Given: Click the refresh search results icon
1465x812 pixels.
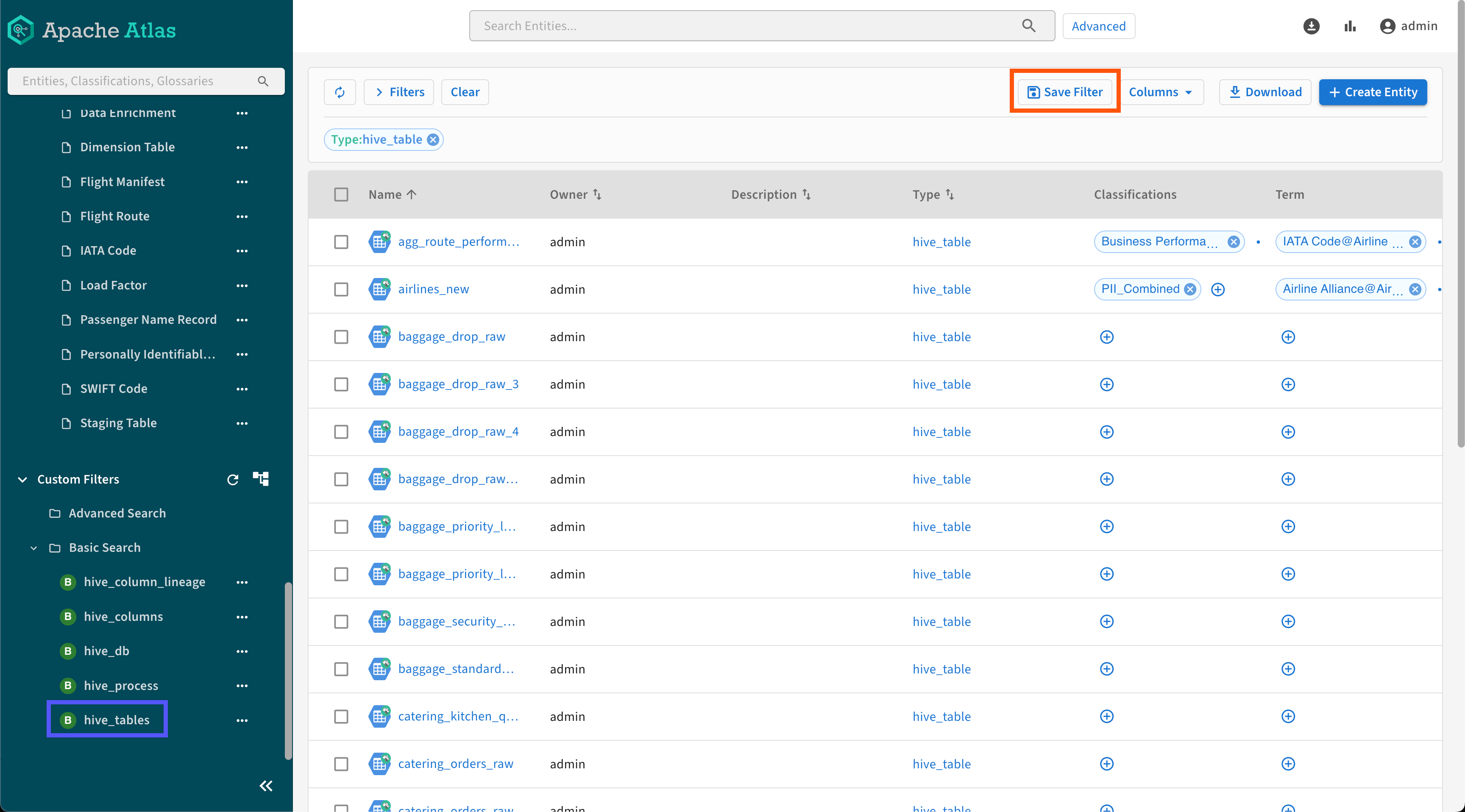Looking at the screenshot, I should point(340,92).
